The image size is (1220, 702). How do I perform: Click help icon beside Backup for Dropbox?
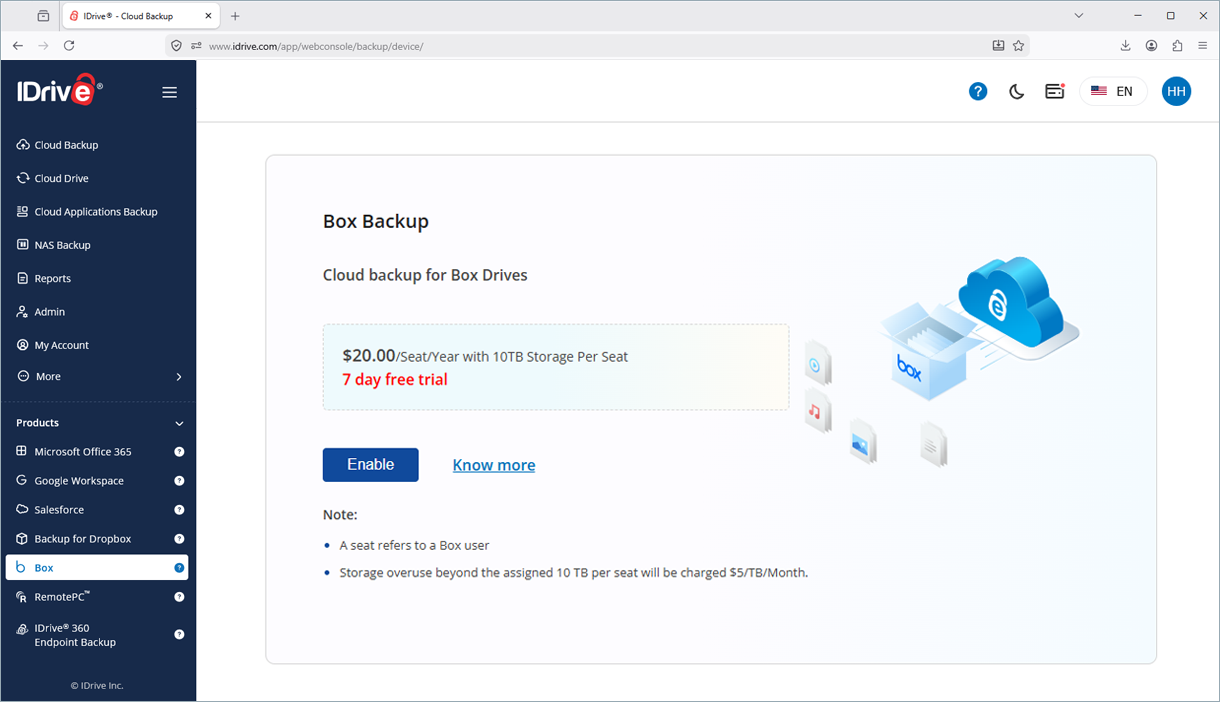(179, 539)
